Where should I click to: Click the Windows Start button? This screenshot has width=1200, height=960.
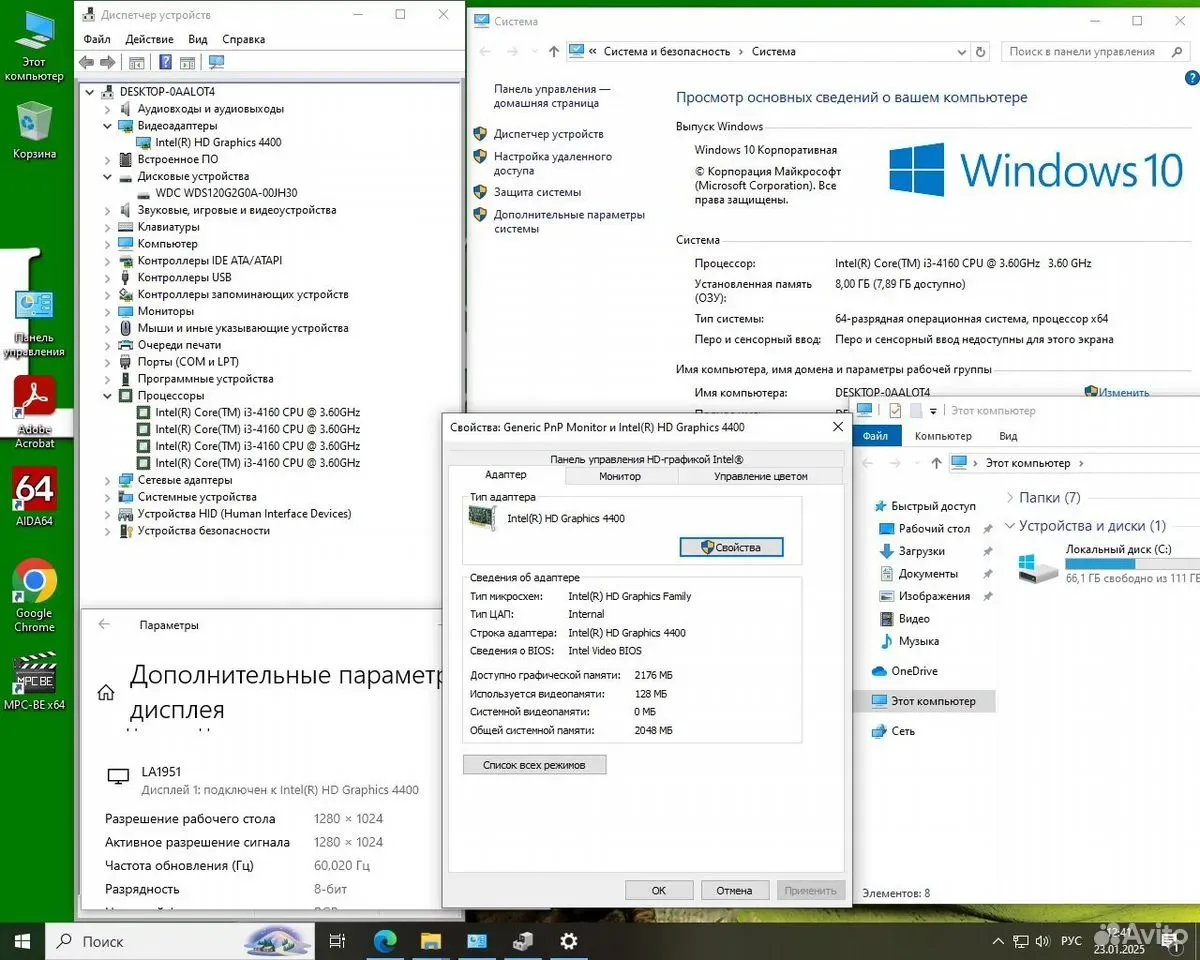(x=22, y=941)
